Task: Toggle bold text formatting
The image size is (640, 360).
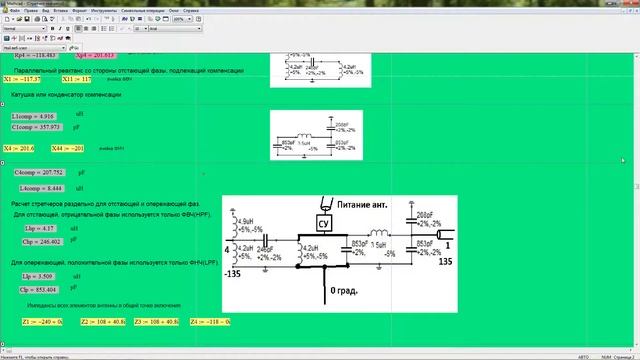Action: click(52, 29)
